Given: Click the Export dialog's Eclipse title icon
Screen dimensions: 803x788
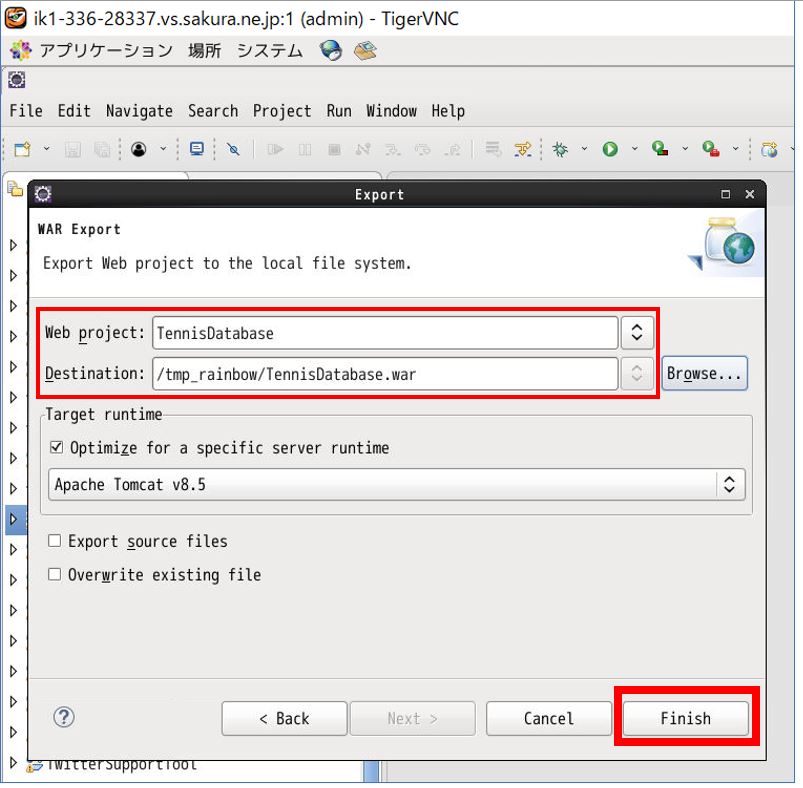Looking at the screenshot, I should click(43, 195).
